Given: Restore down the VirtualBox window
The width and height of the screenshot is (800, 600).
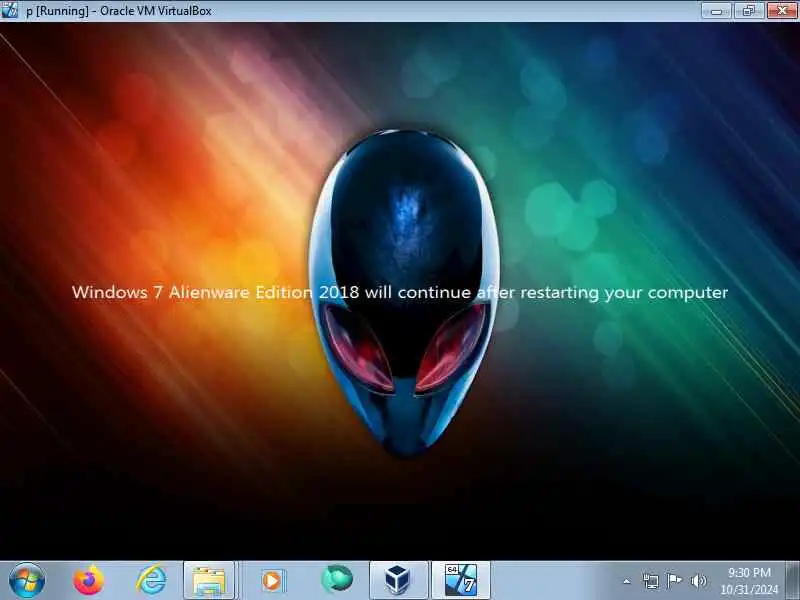Looking at the screenshot, I should [748, 10].
